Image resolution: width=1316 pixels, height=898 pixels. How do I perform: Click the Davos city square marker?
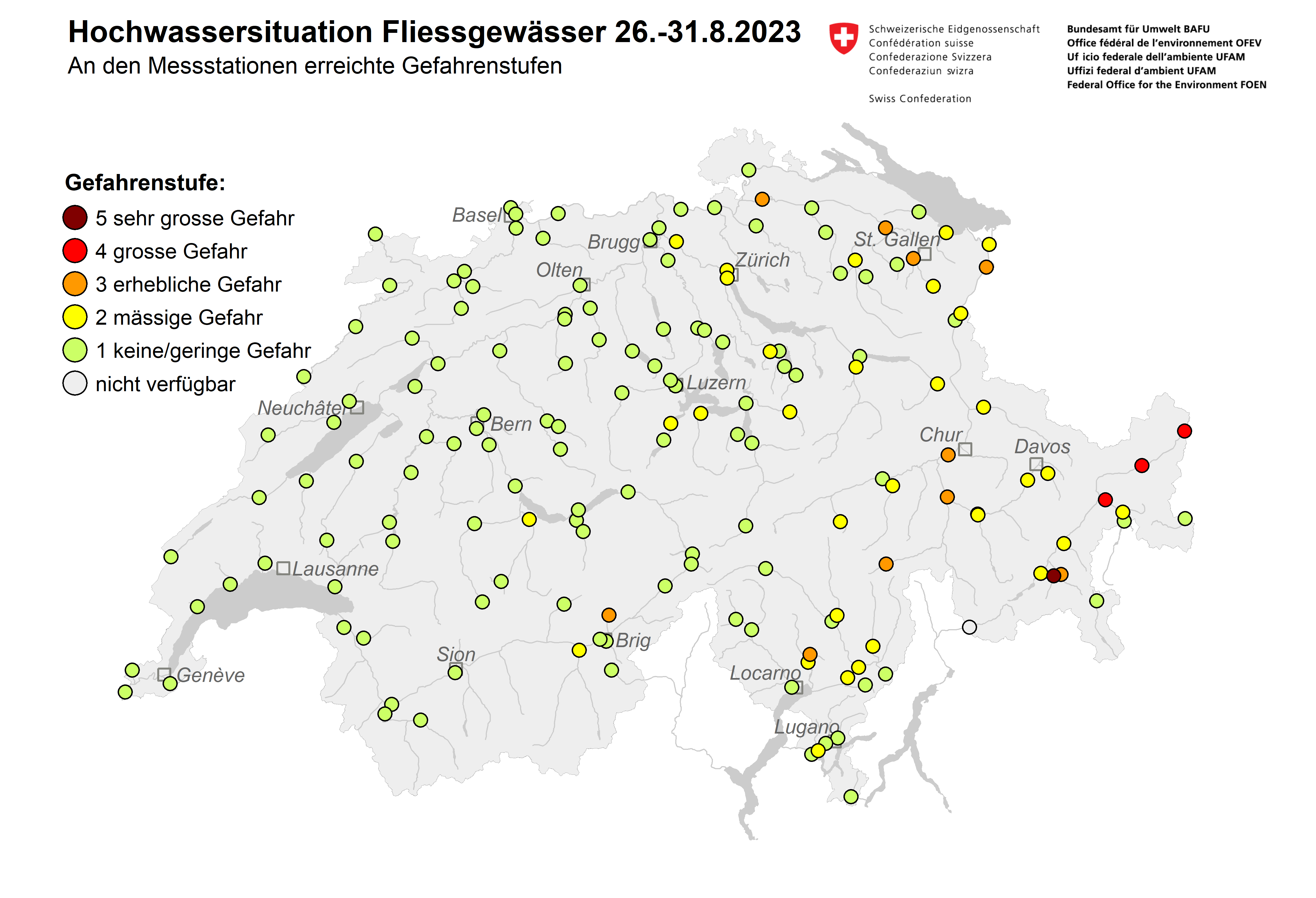(x=1036, y=463)
